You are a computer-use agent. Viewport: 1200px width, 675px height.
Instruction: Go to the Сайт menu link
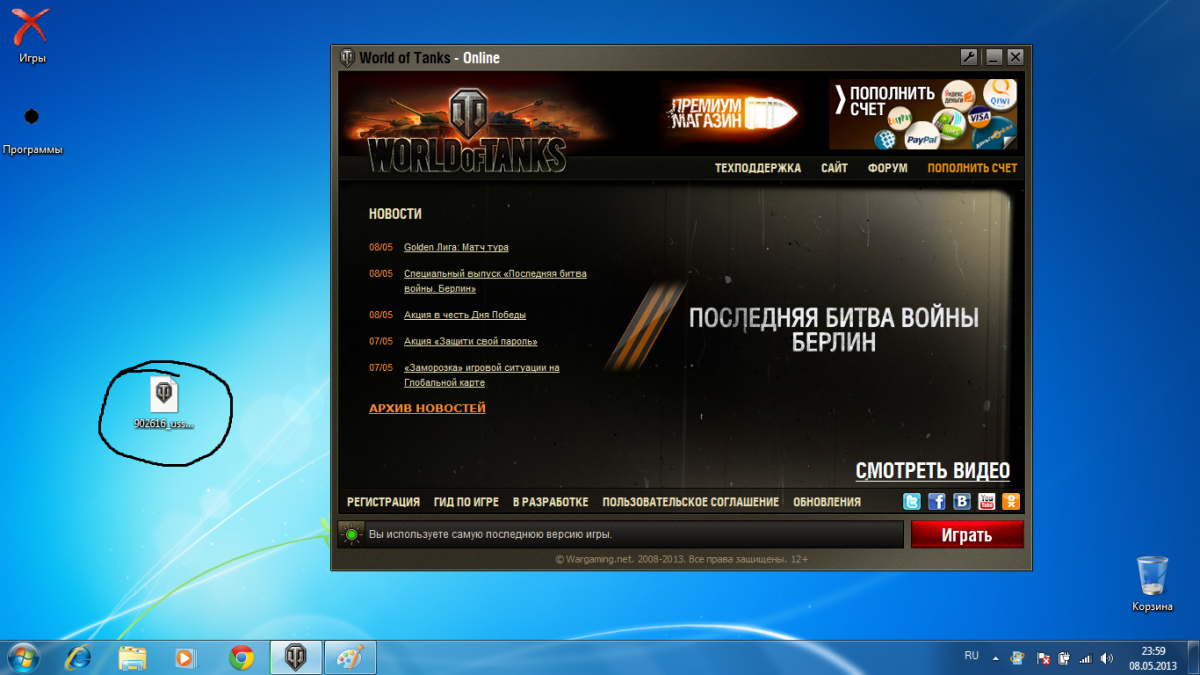834,168
